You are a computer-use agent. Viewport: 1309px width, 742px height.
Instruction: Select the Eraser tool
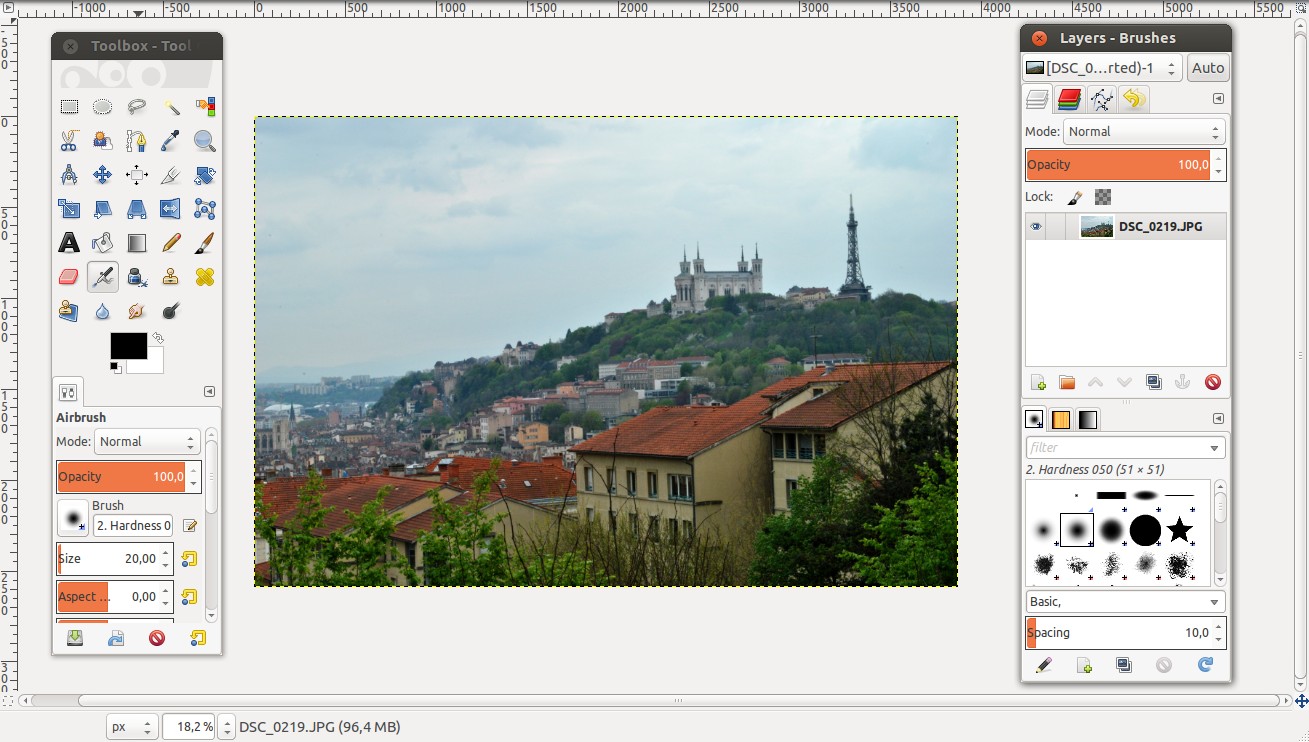68,276
